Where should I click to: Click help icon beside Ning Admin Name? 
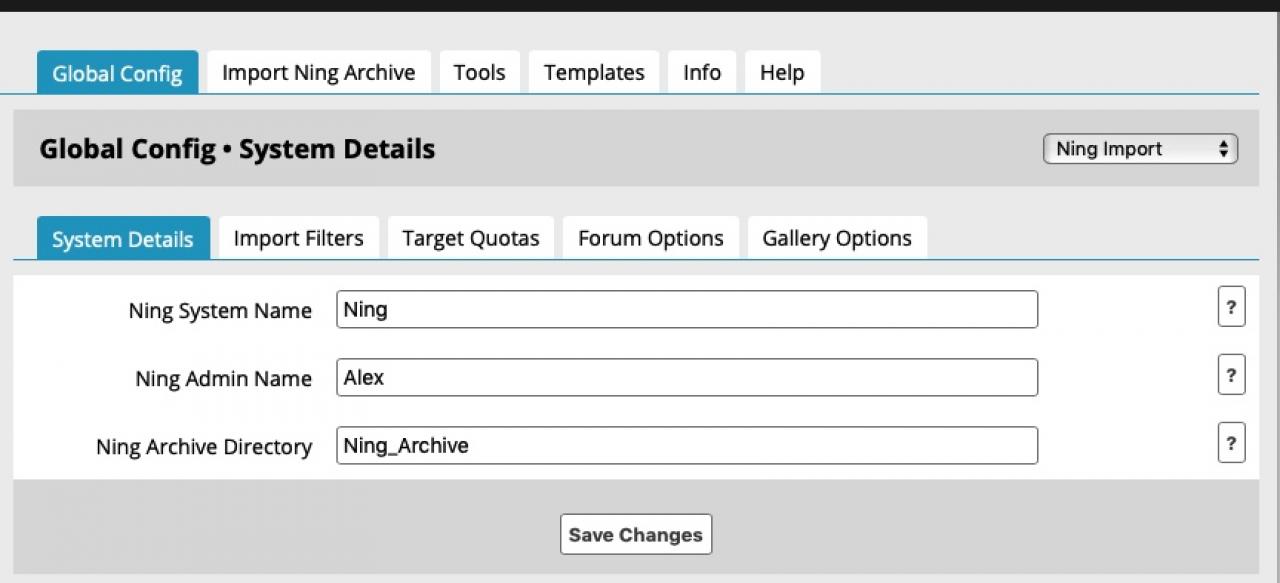[x=1231, y=375]
